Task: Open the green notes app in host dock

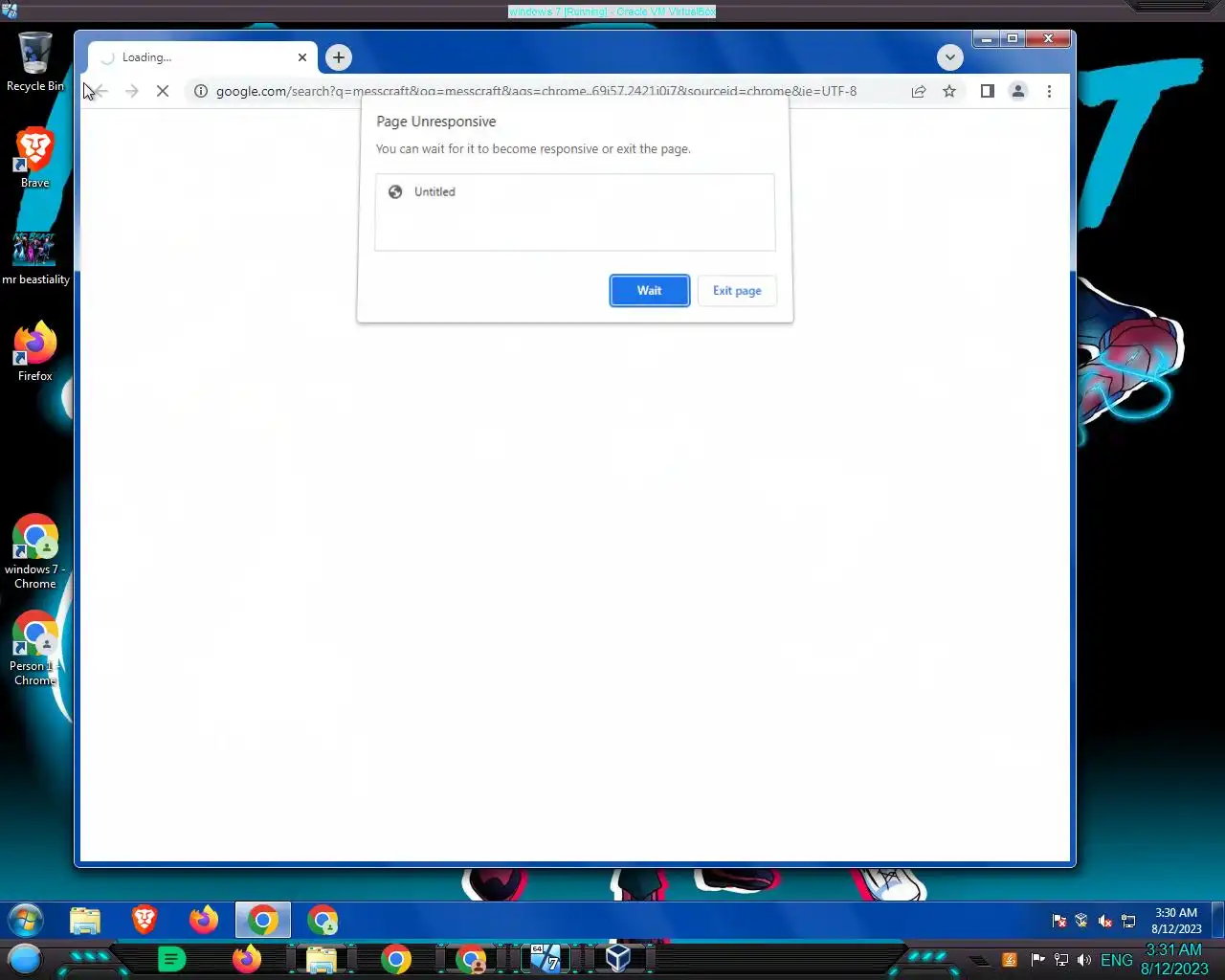Action: coord(171,959)
